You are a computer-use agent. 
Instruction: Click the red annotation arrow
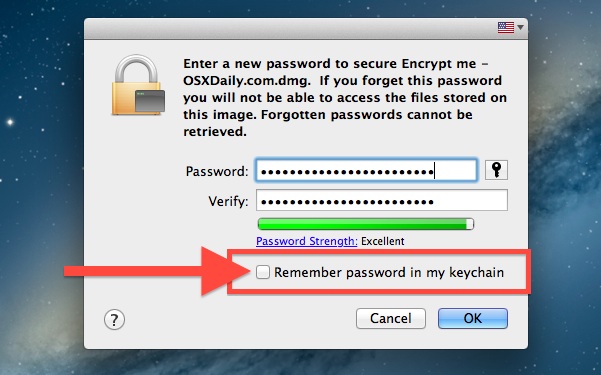point(157,271)
